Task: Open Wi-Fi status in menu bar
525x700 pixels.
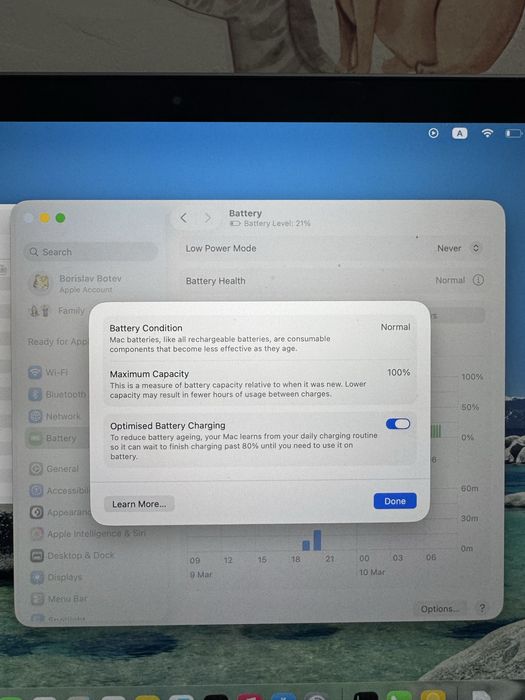Action: (x=487, y=133)
